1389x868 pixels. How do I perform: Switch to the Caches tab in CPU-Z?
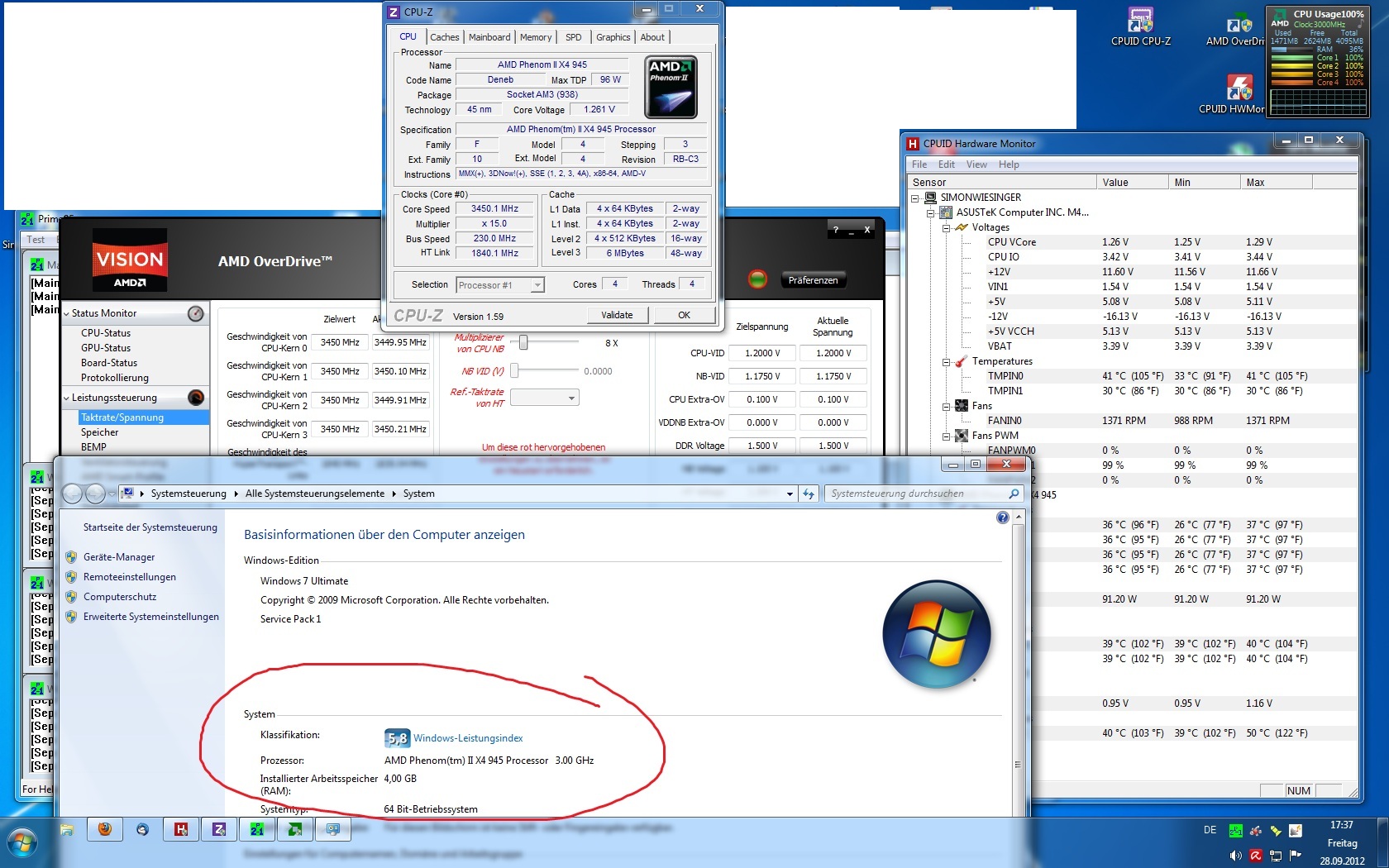(x=445, y=37)
